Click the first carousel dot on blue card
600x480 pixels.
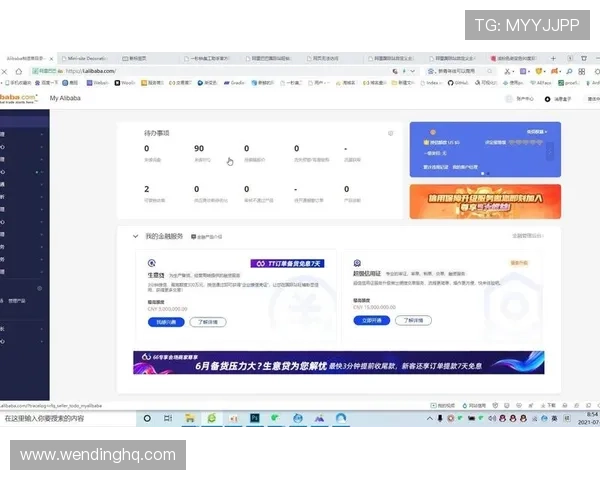coord(483,173)
